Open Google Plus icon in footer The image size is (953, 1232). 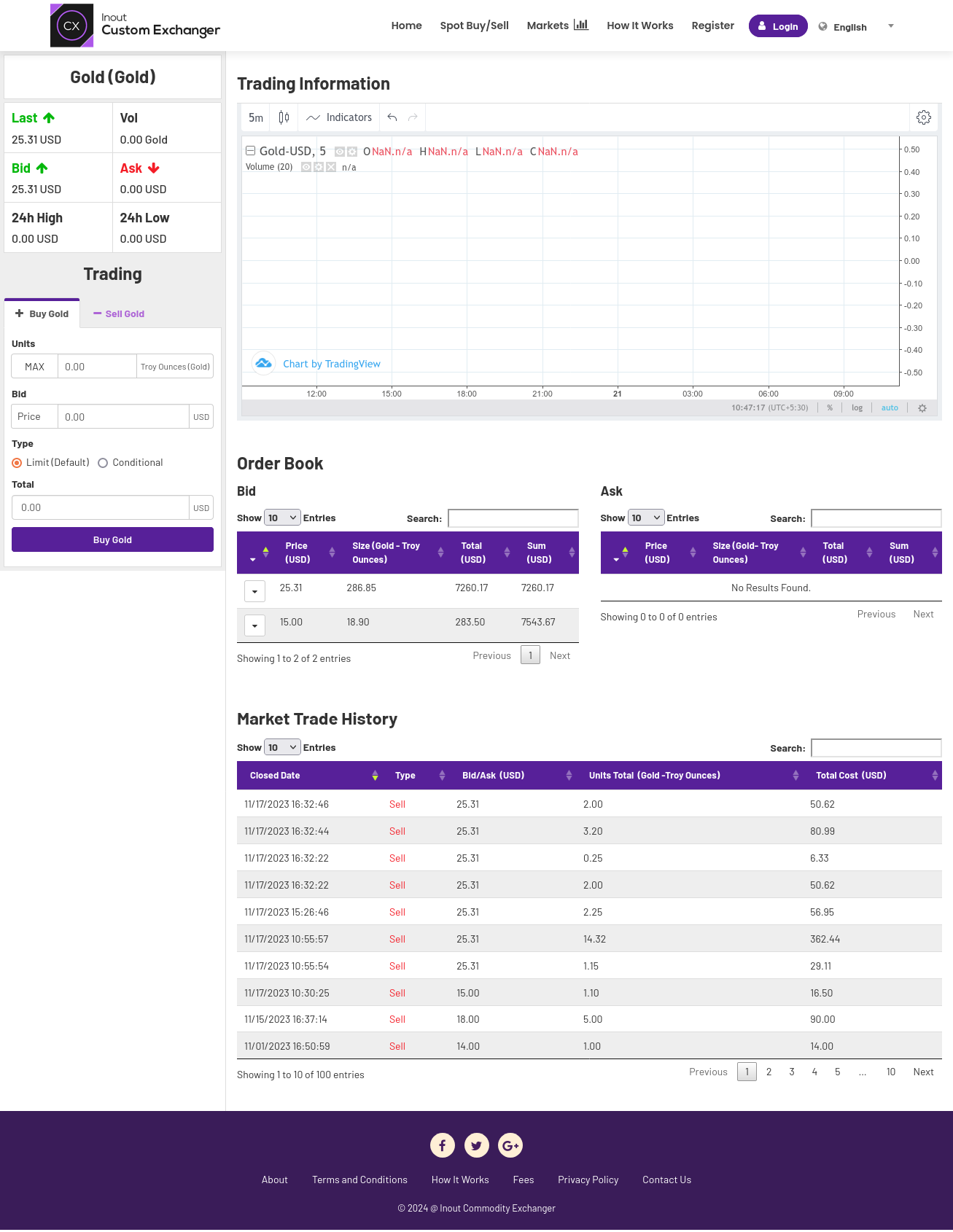click(x=510, y=1145)
